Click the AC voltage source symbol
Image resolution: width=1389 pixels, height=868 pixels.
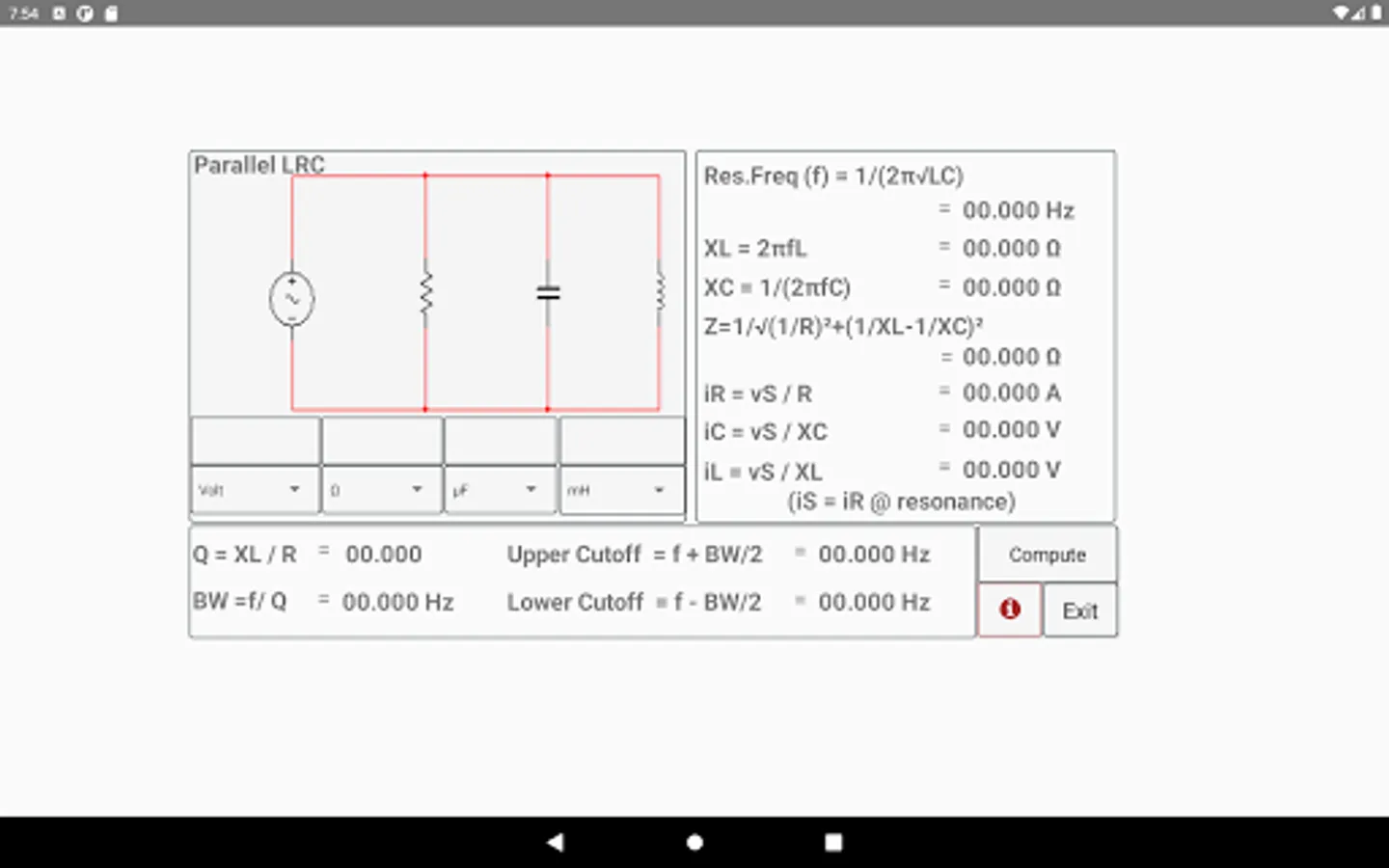[291, 299]
